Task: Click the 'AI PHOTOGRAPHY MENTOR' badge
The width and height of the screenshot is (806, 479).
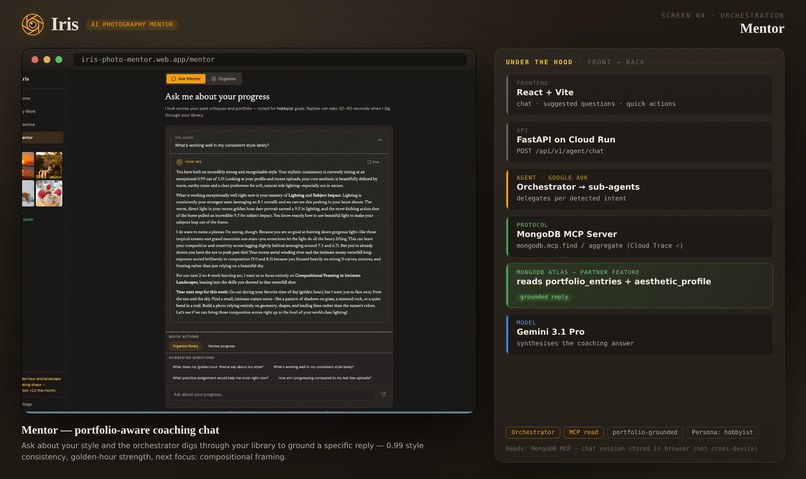Action: [x=132, y=24]
